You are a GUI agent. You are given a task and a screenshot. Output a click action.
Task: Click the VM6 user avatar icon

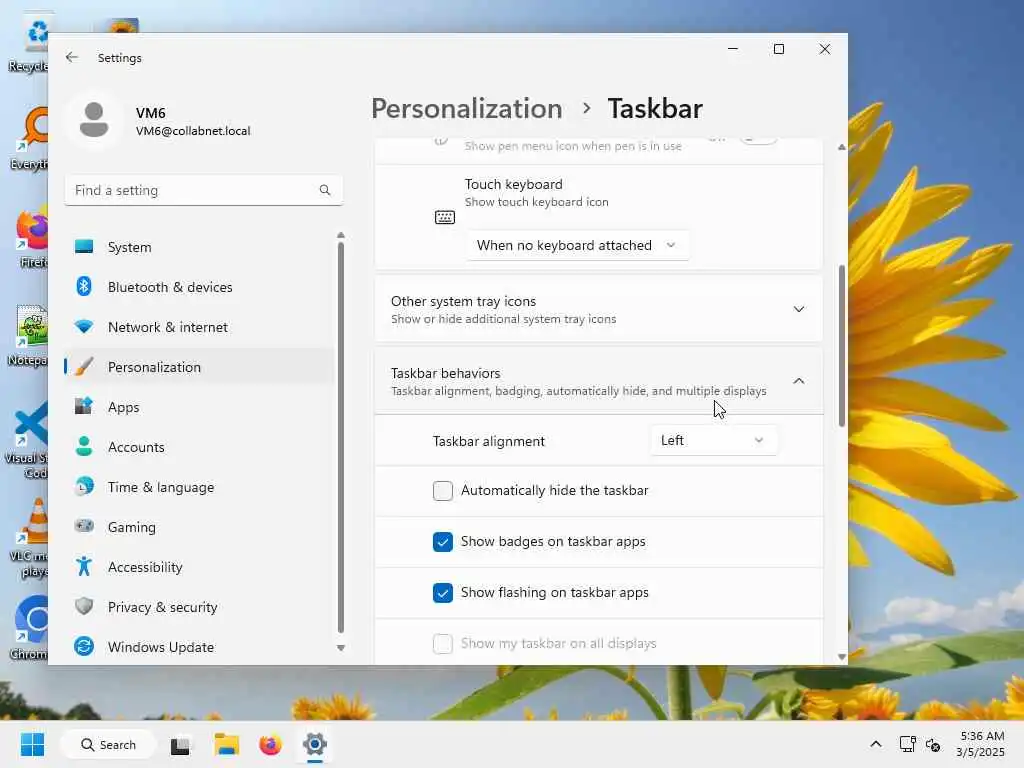(94, 120)
